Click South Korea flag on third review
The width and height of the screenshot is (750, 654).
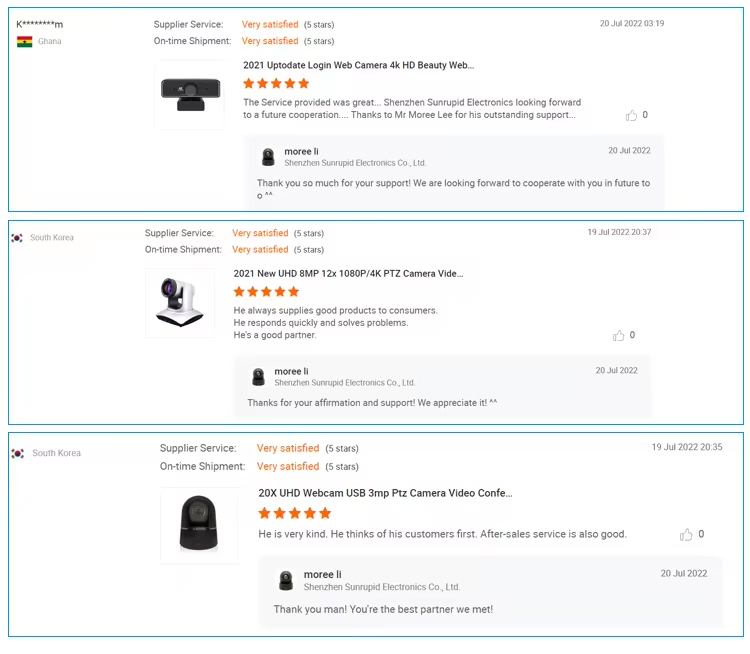click(x=18, y=453)
